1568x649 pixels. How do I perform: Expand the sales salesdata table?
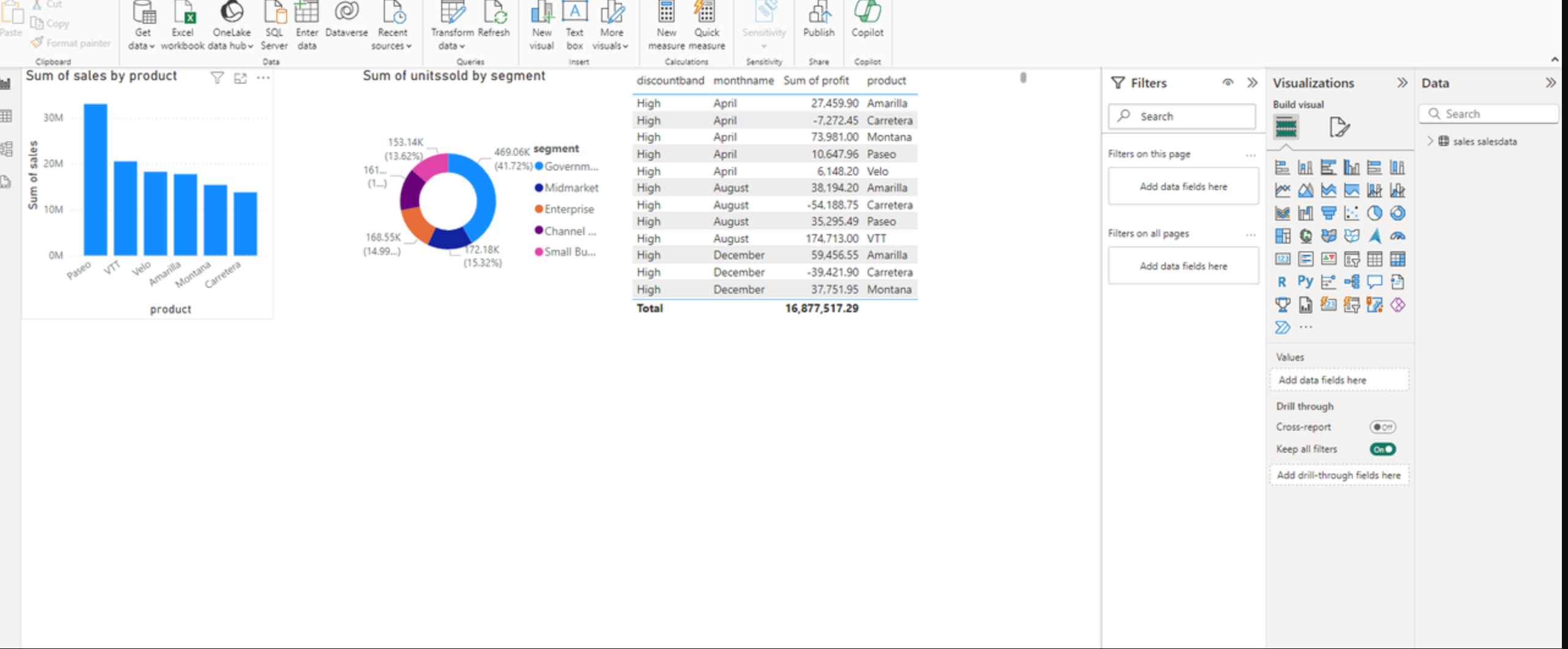[1430, 141]
